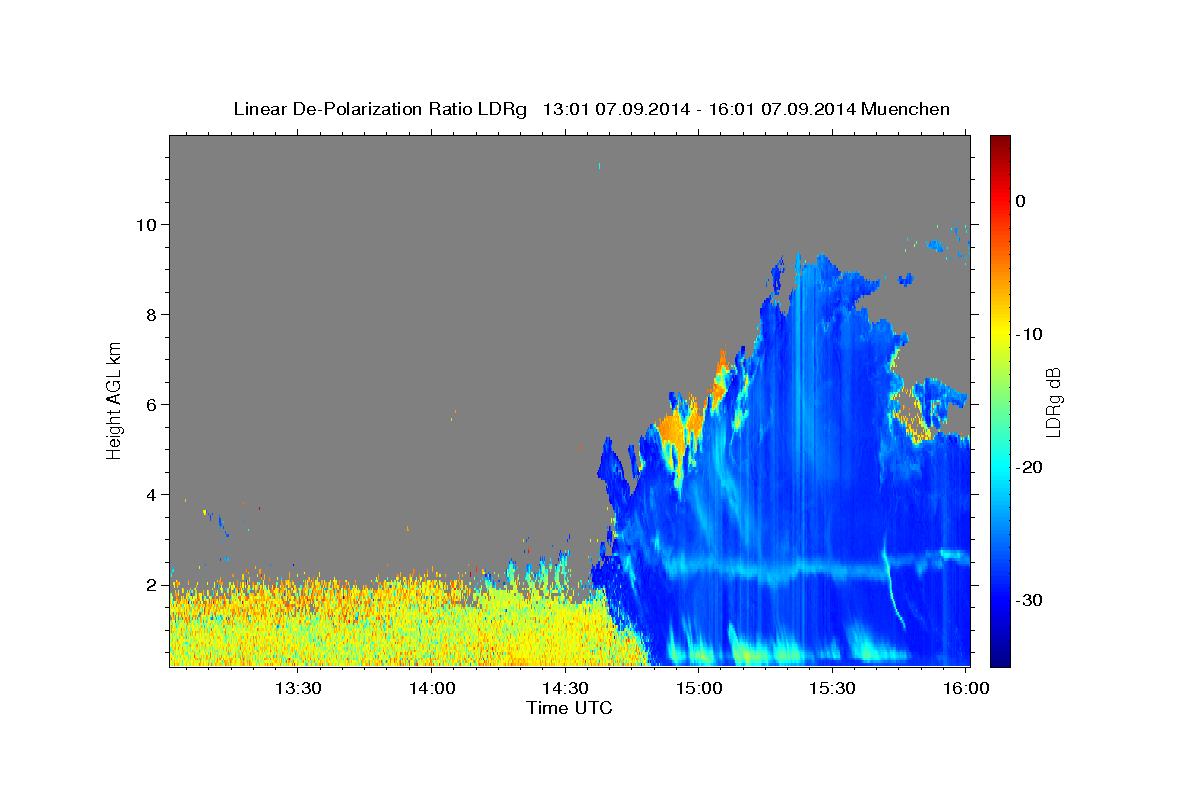
Task: Click the dark blue bottom of the colorbar
Action: tap(1000, 655)
